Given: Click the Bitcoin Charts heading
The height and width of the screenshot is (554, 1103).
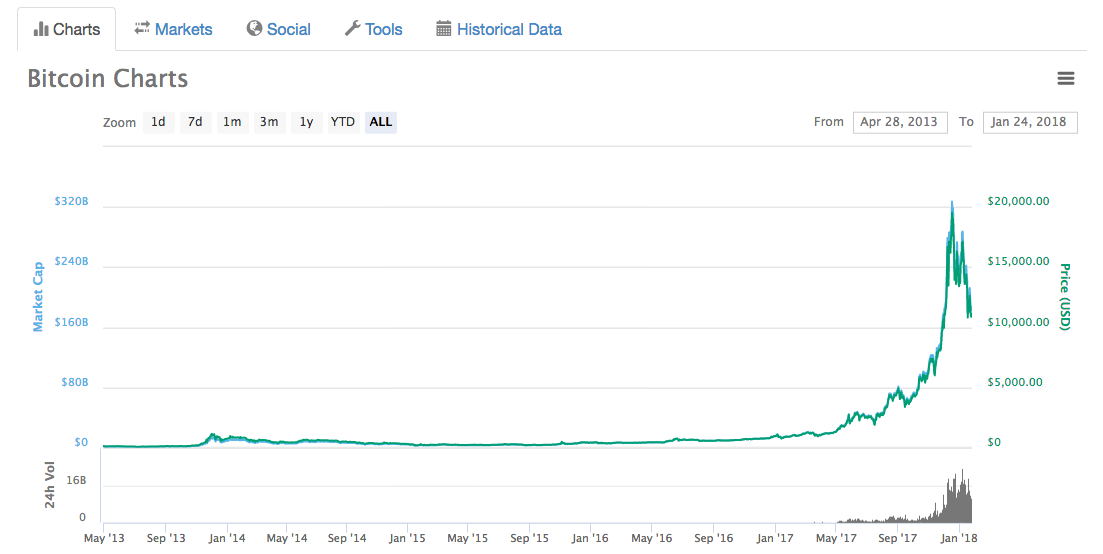Looking at the screenshot, I should [108, 78].
